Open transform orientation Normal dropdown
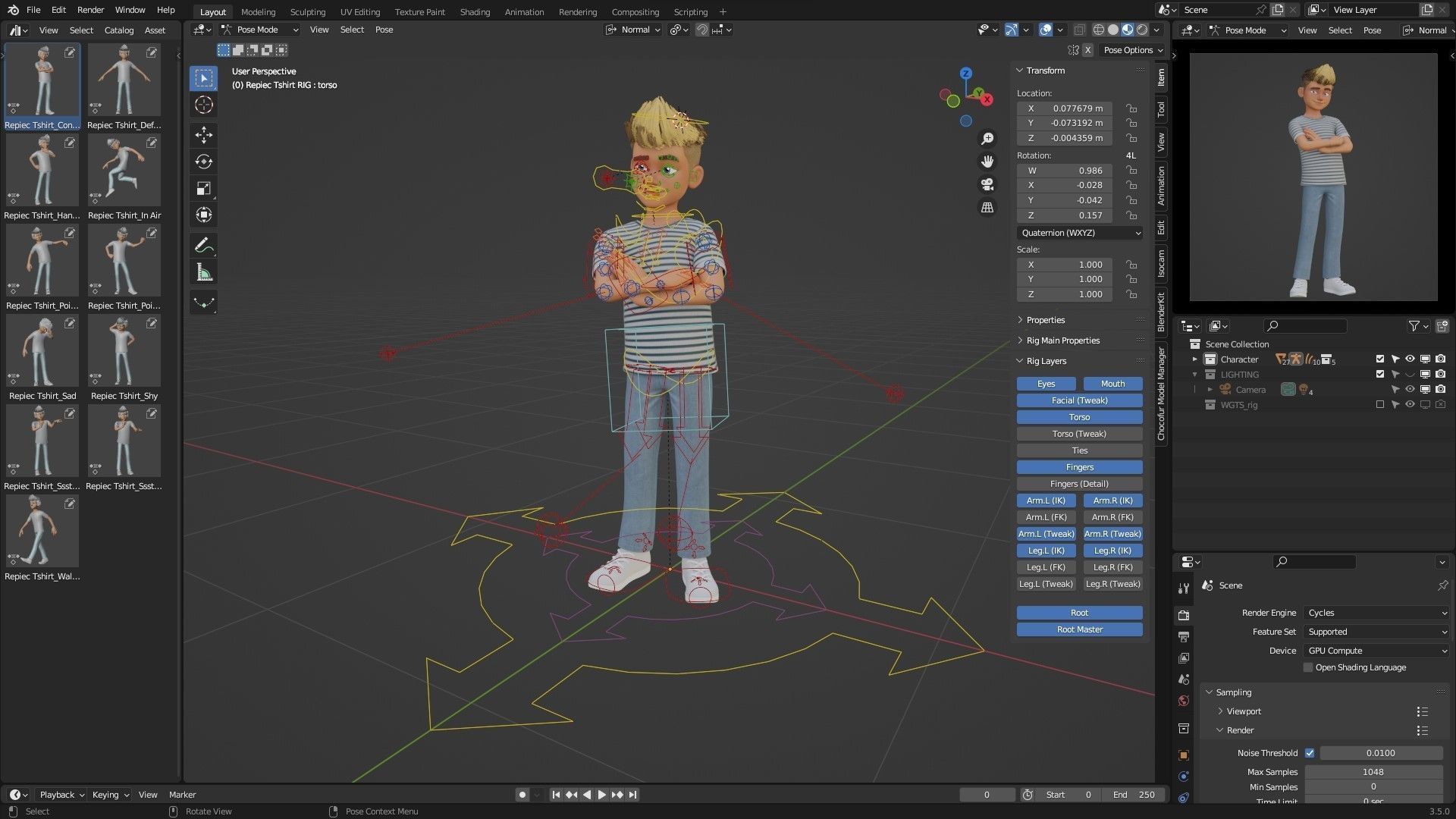Screen dimensions: 1456x819 [x=634, y=30]
